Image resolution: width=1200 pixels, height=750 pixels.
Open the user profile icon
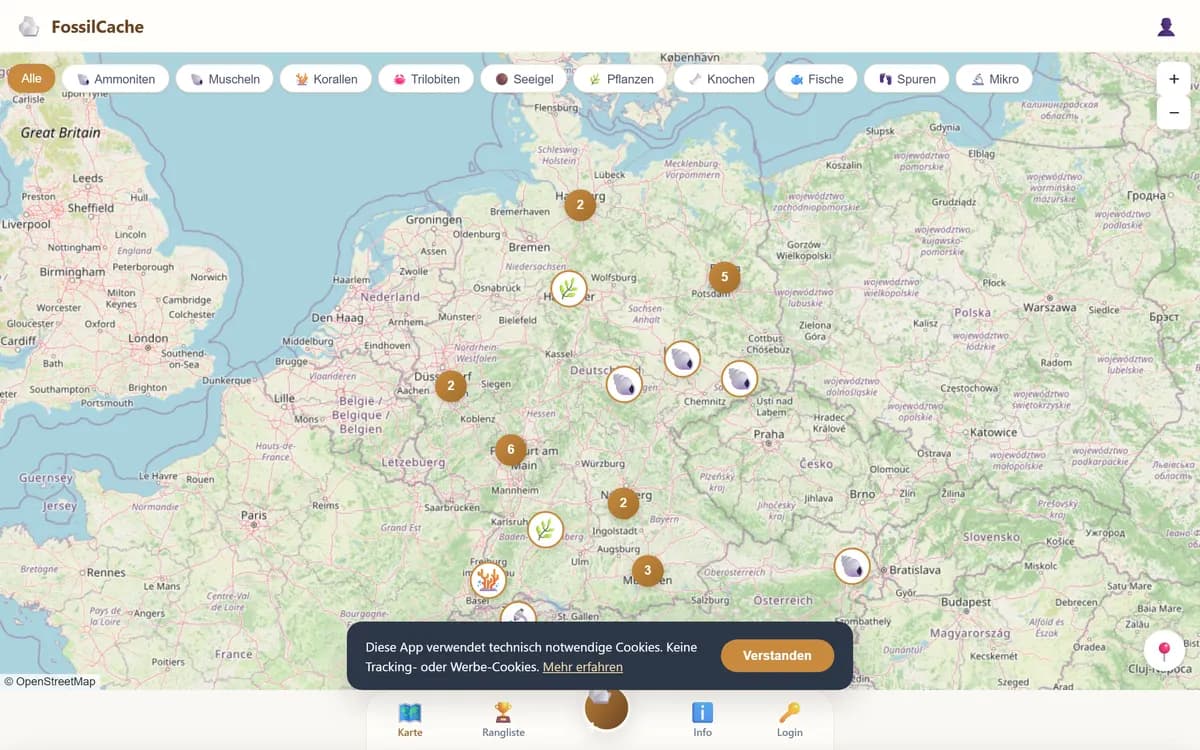tap(1166, 27)
